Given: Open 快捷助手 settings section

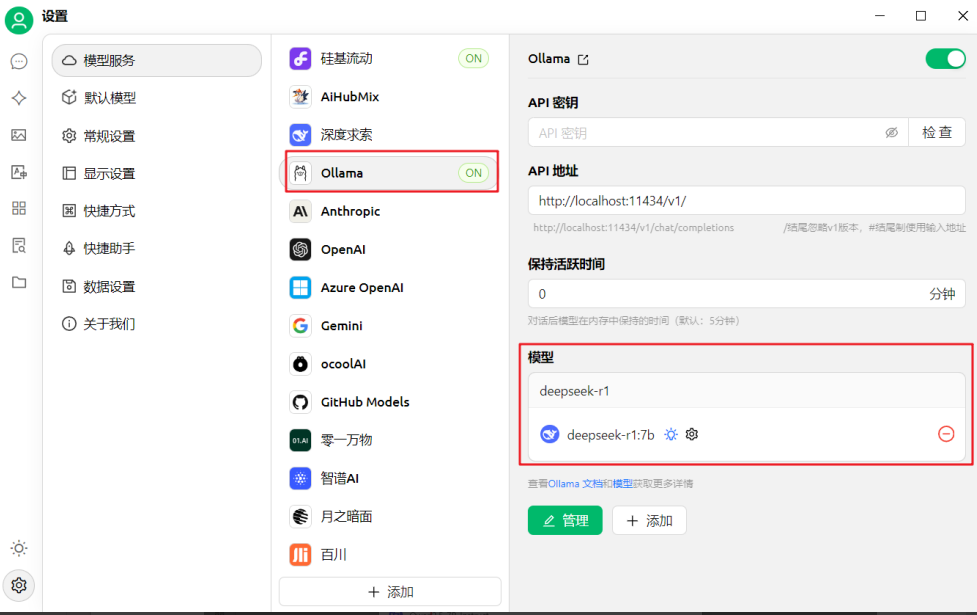Looking at the screenshot, I should (156, 249).
